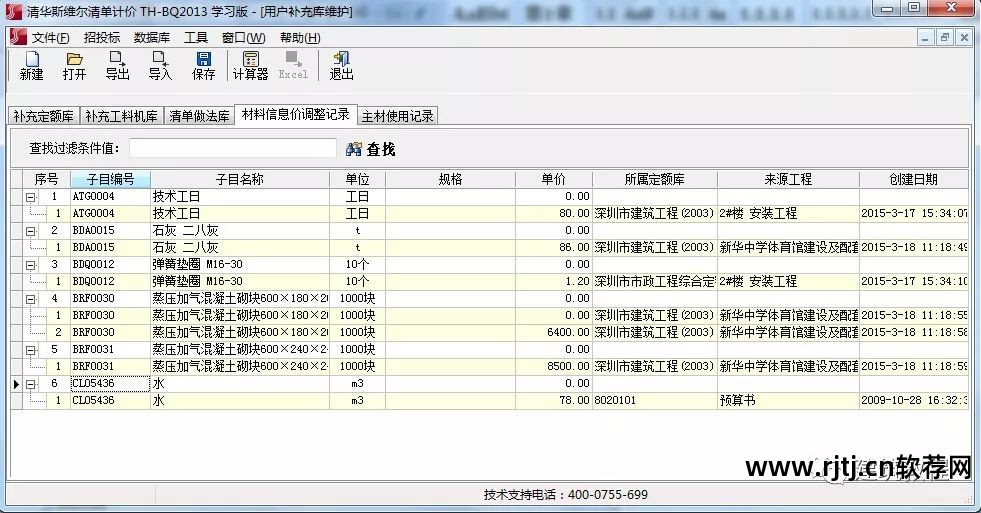The height and width of the screenshot is (513, 981).
Task: Sort by the 子目名称 column header
Action: point(240,179)
